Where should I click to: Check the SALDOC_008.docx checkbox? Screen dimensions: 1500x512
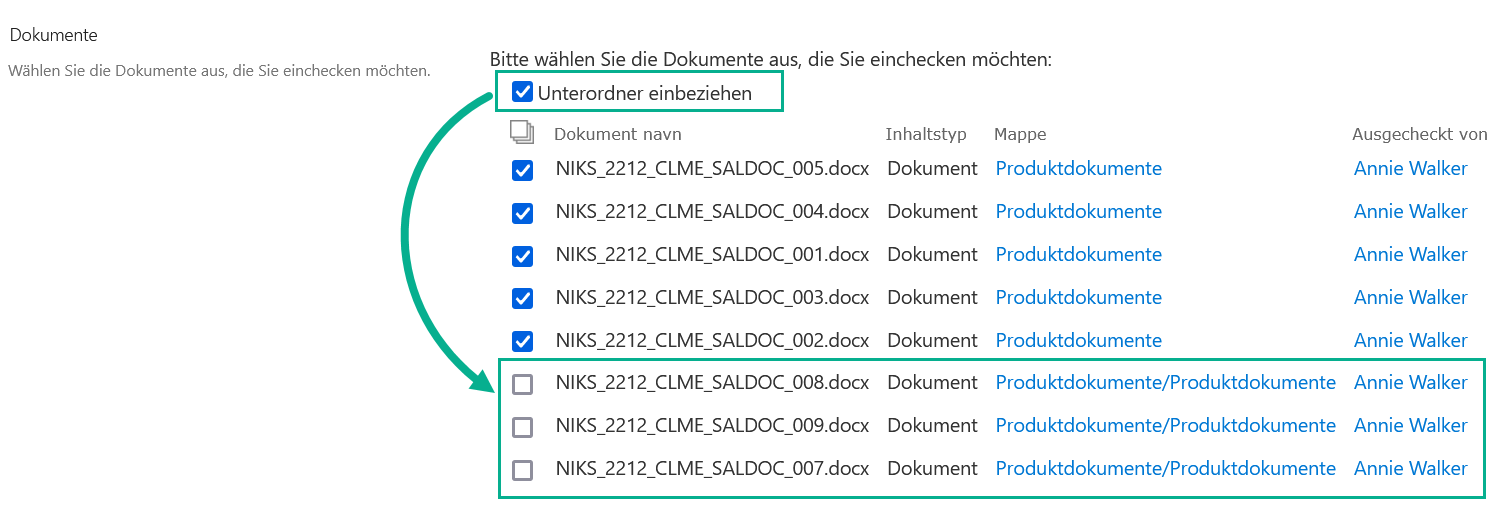pos(522,384)
